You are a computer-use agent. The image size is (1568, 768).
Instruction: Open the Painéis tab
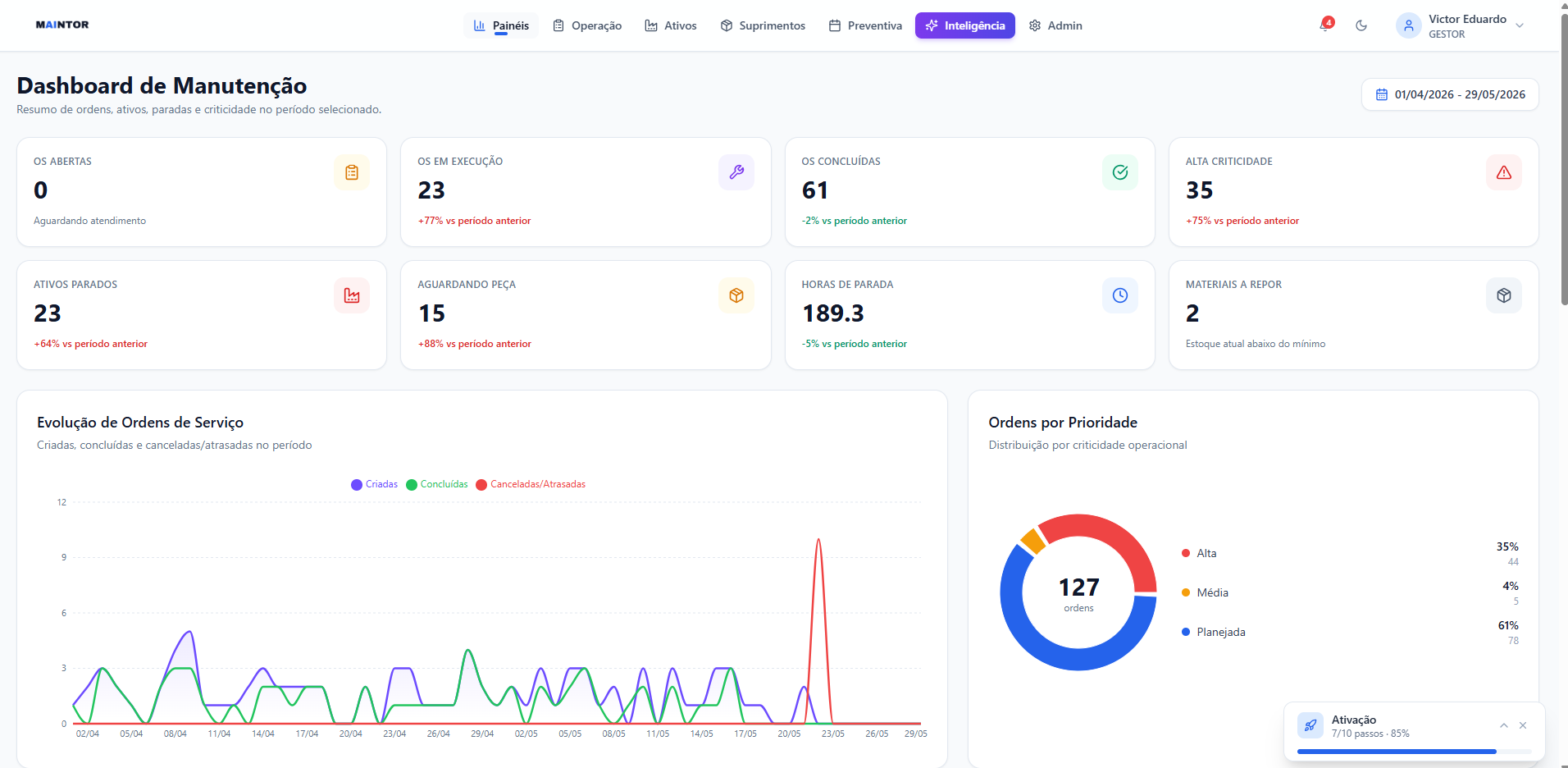point(501,25)
